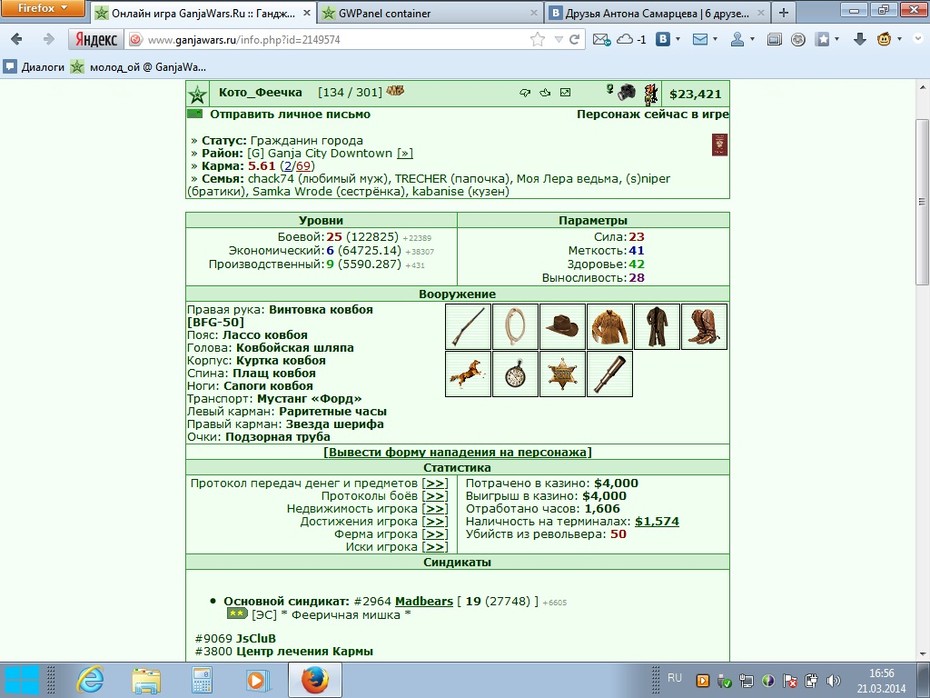Click the green star icon beside Кото_Феечка
Screen dimensions: 930x698
(x=198, y=94)
